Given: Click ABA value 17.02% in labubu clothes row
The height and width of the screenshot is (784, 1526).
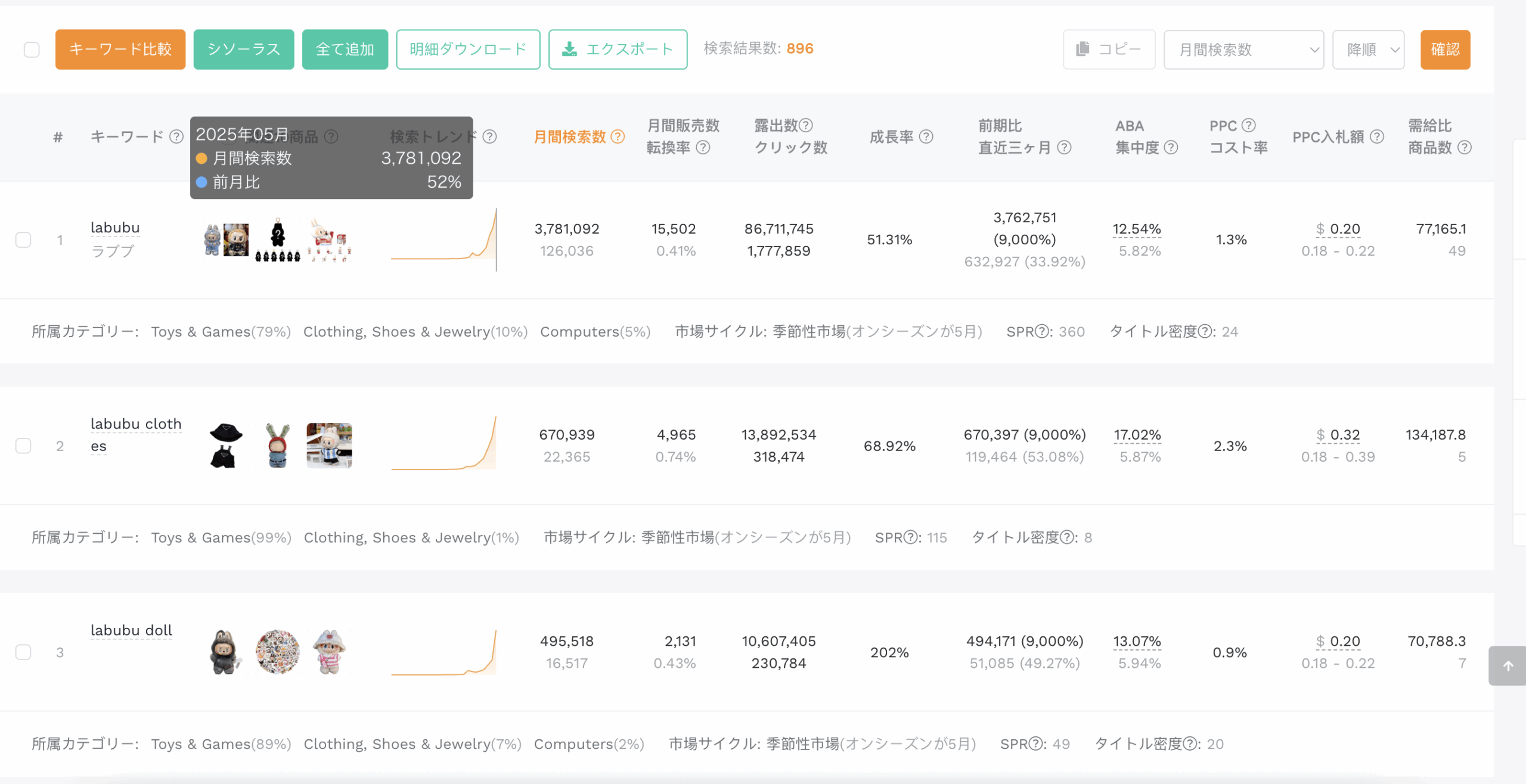Looking at the screenshot, I should (x=1137, y=435).
